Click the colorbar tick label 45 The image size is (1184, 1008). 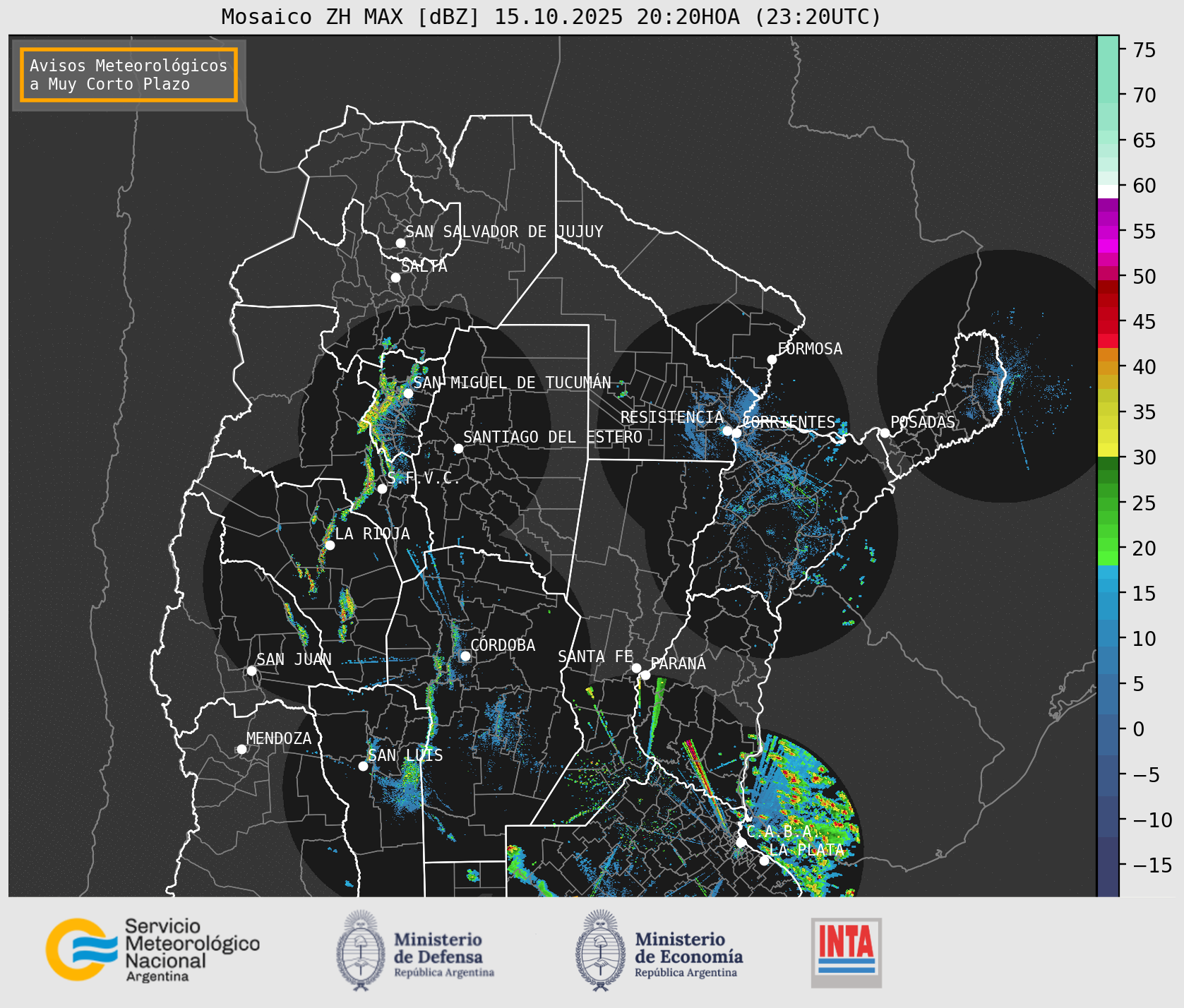click(1144, 322)
